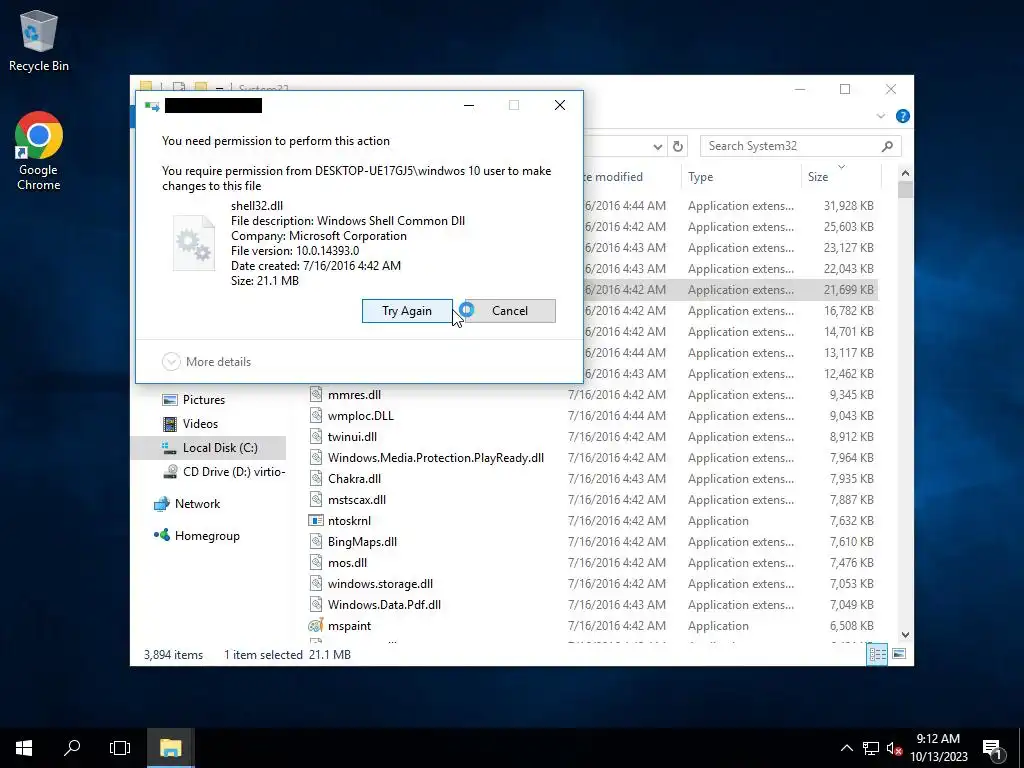Viewport: 1024px width, 768px height.
Task: Click file list scrollbar down arrow
Action: point(905,635)
